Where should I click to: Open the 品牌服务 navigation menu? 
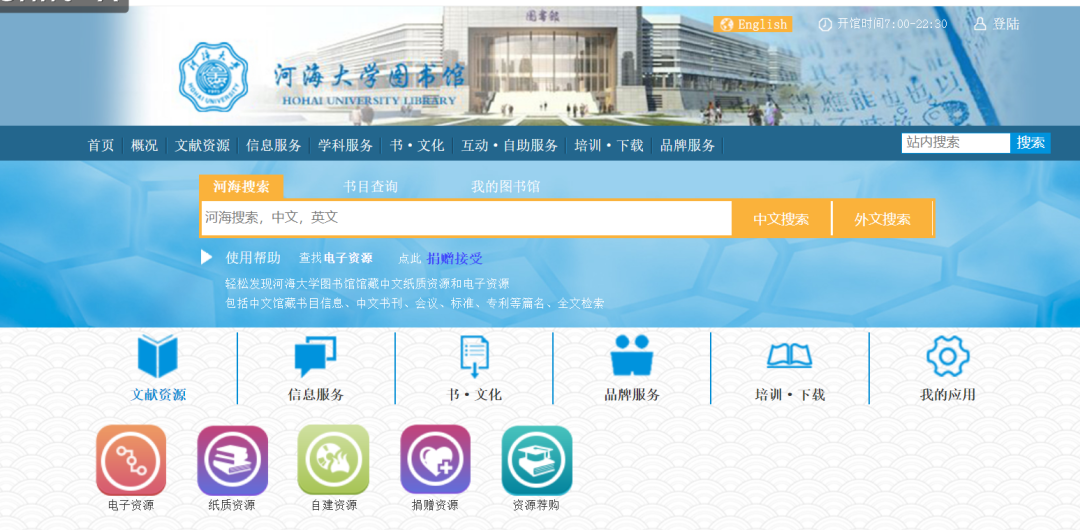click(687, 145)
